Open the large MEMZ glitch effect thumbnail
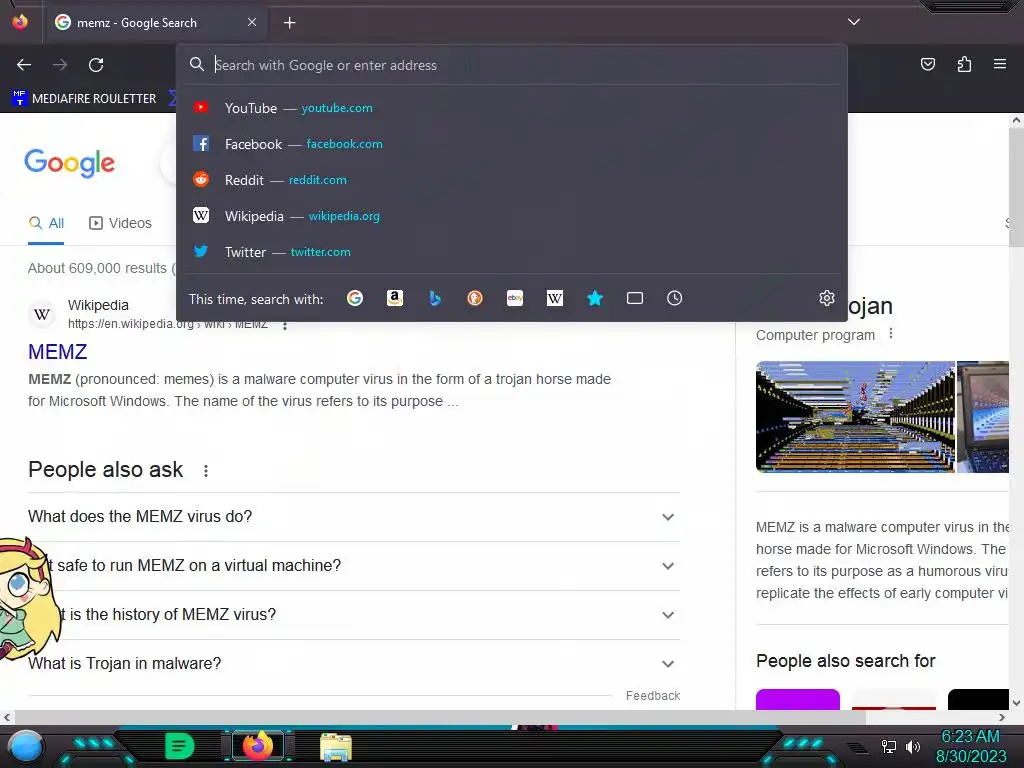The height and width of the screenshot is (768, 1024). [855, 417]
